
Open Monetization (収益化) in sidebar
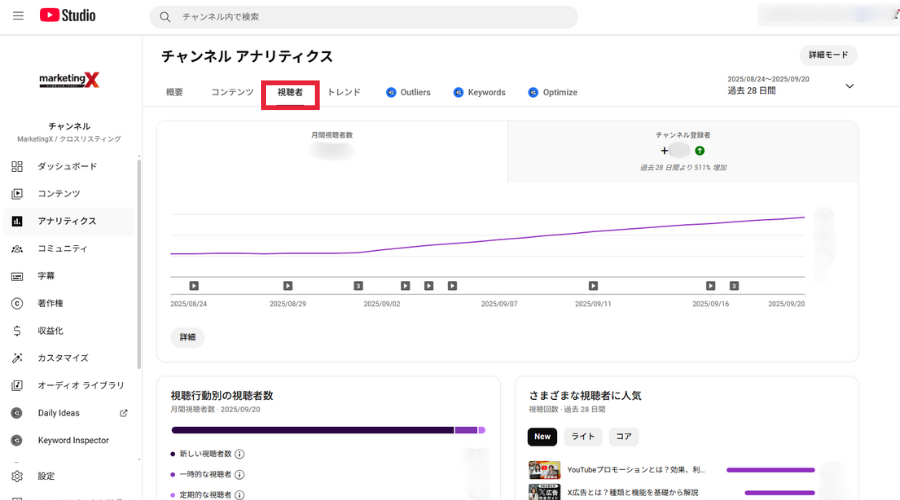tap(50, 330)
